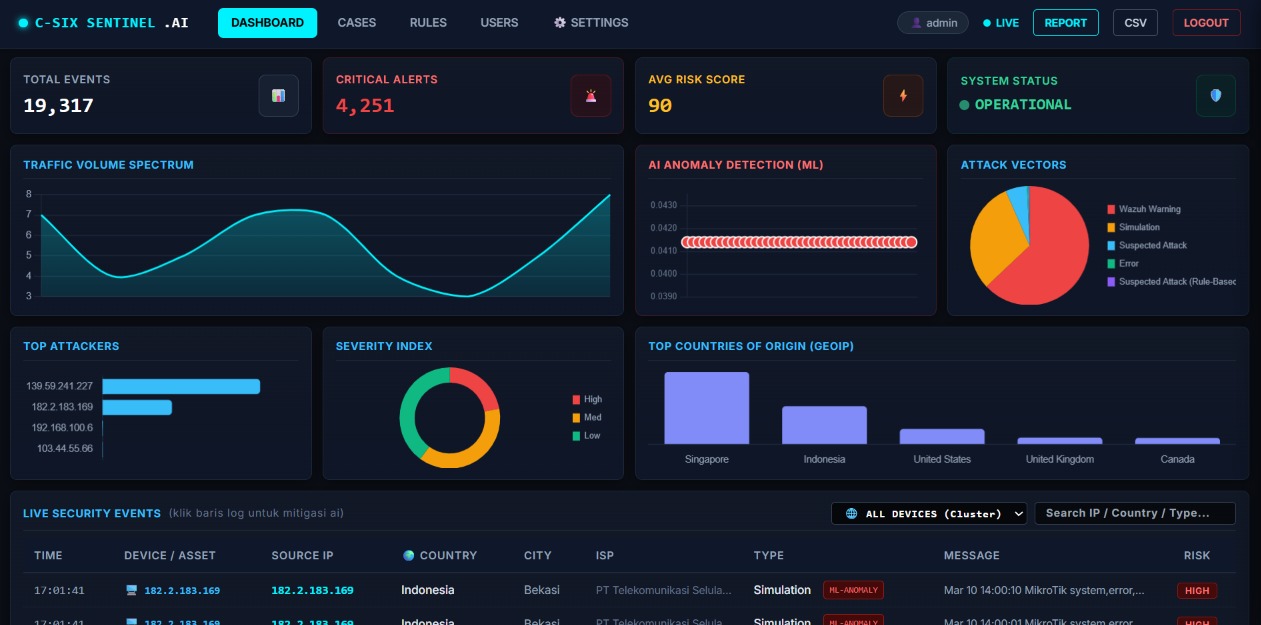
Task: Click the Time column header
Action: (x=48, y=555)
